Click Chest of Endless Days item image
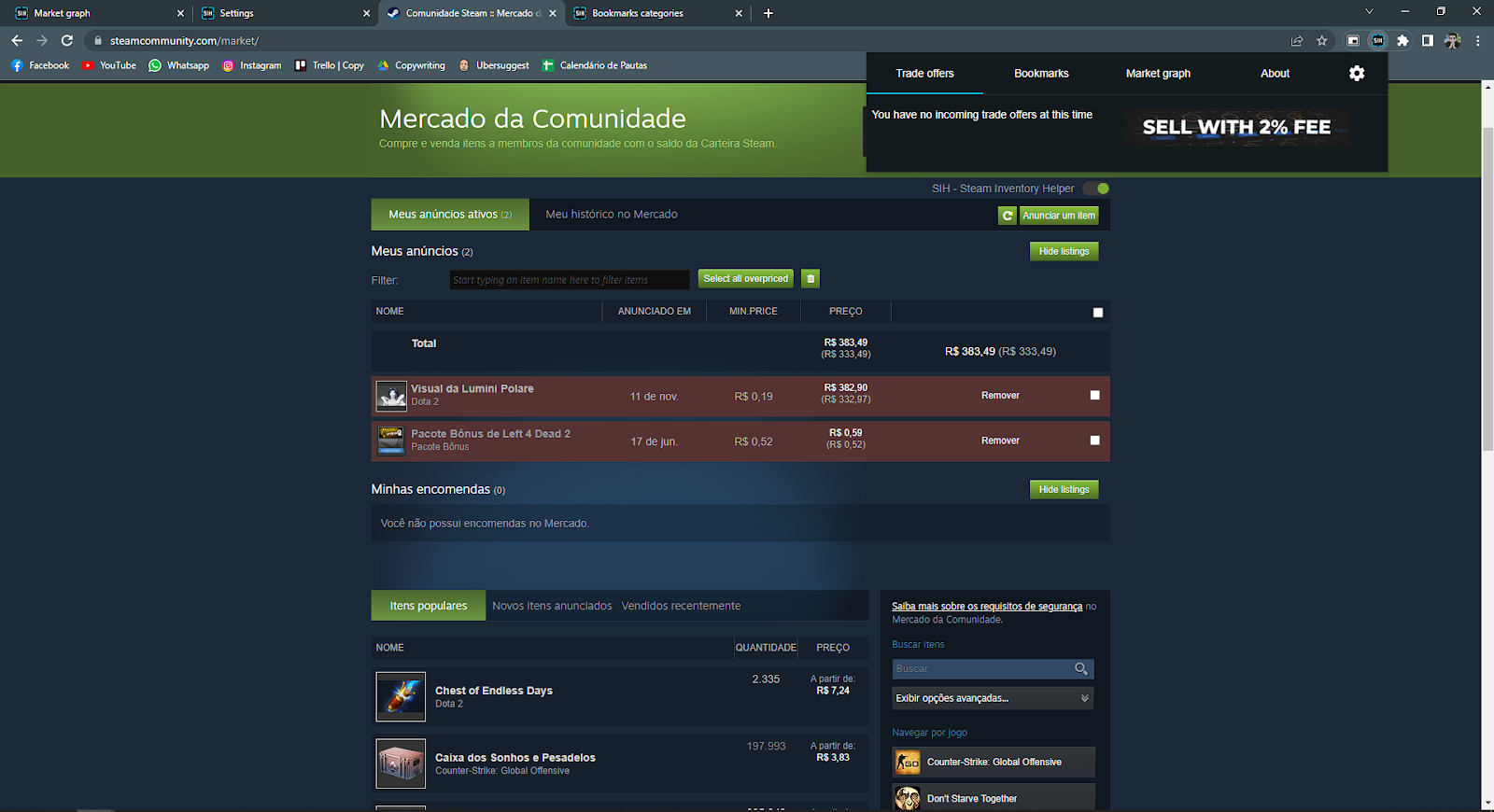This screenshot has height=812, width=1494. point(401,696)
